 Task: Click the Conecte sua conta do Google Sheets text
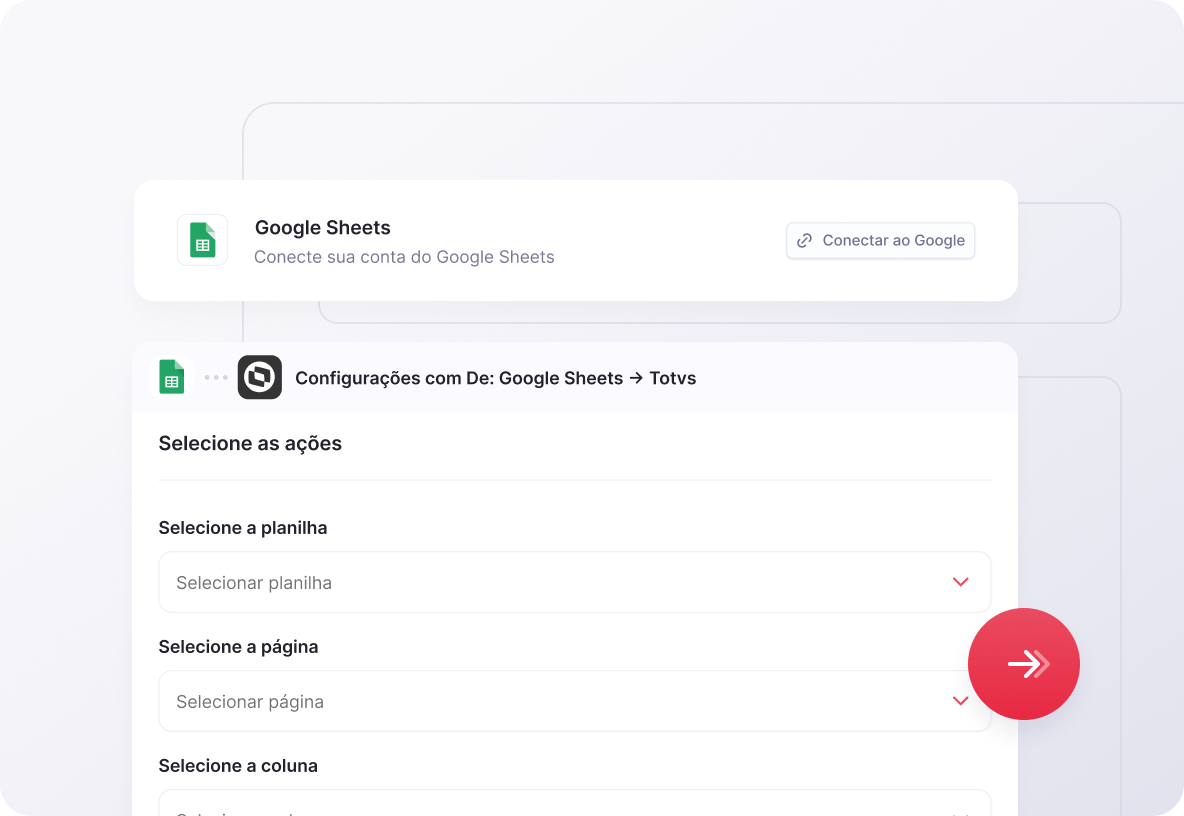point(404,257)
